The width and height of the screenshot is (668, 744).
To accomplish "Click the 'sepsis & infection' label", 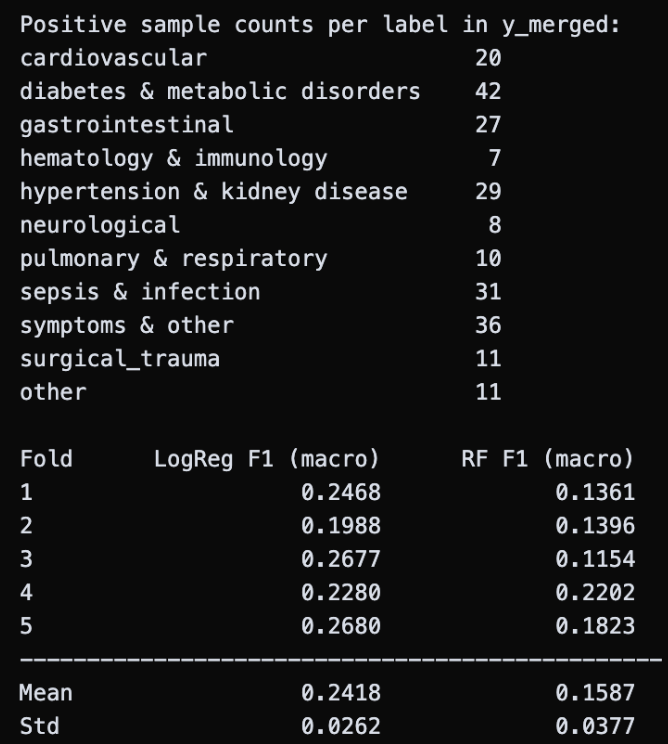I will pos(140,292).
